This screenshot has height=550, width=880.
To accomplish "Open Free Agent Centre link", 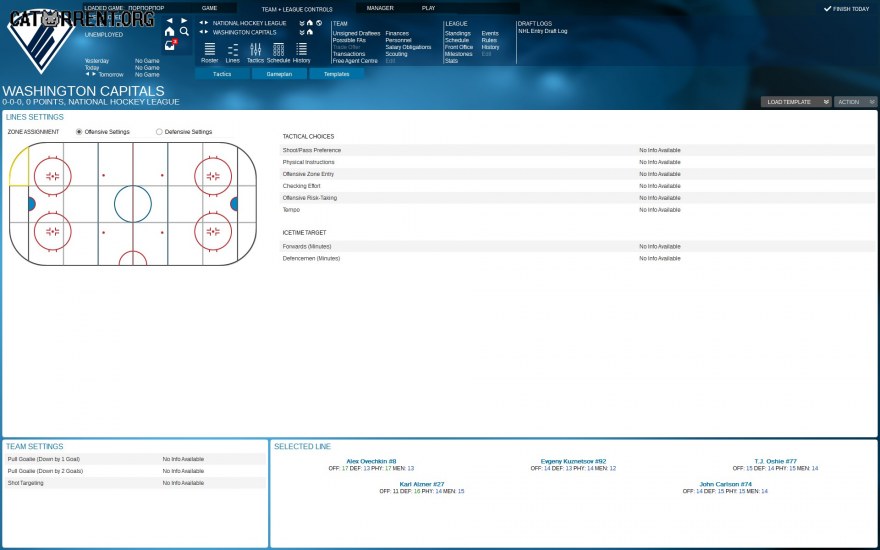I will point(355,61).
